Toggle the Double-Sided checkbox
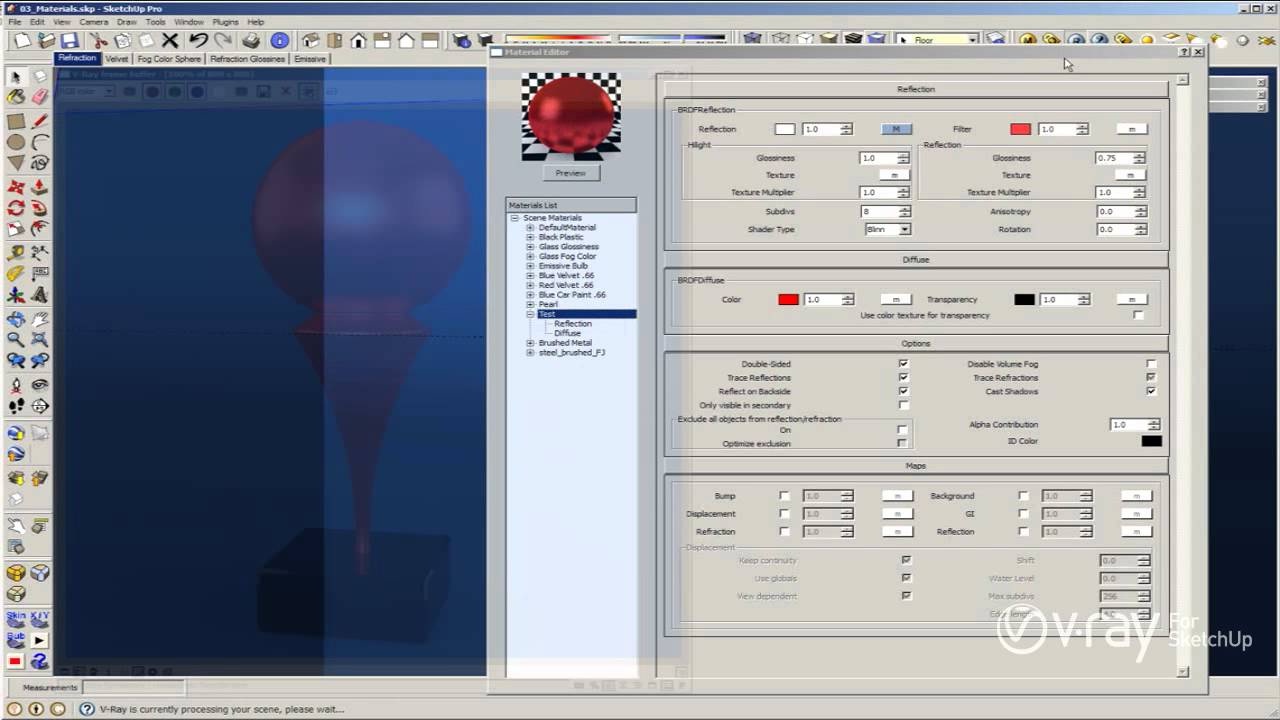 (903, 364)
